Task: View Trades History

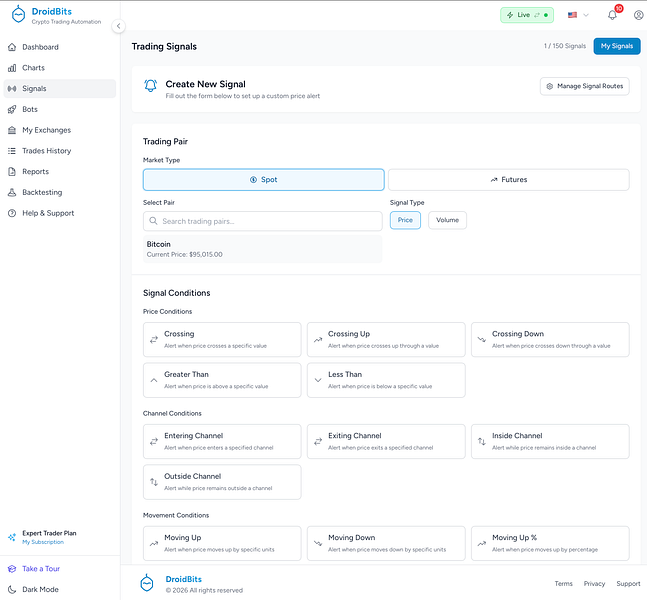Action: click(x=60, y=151)
